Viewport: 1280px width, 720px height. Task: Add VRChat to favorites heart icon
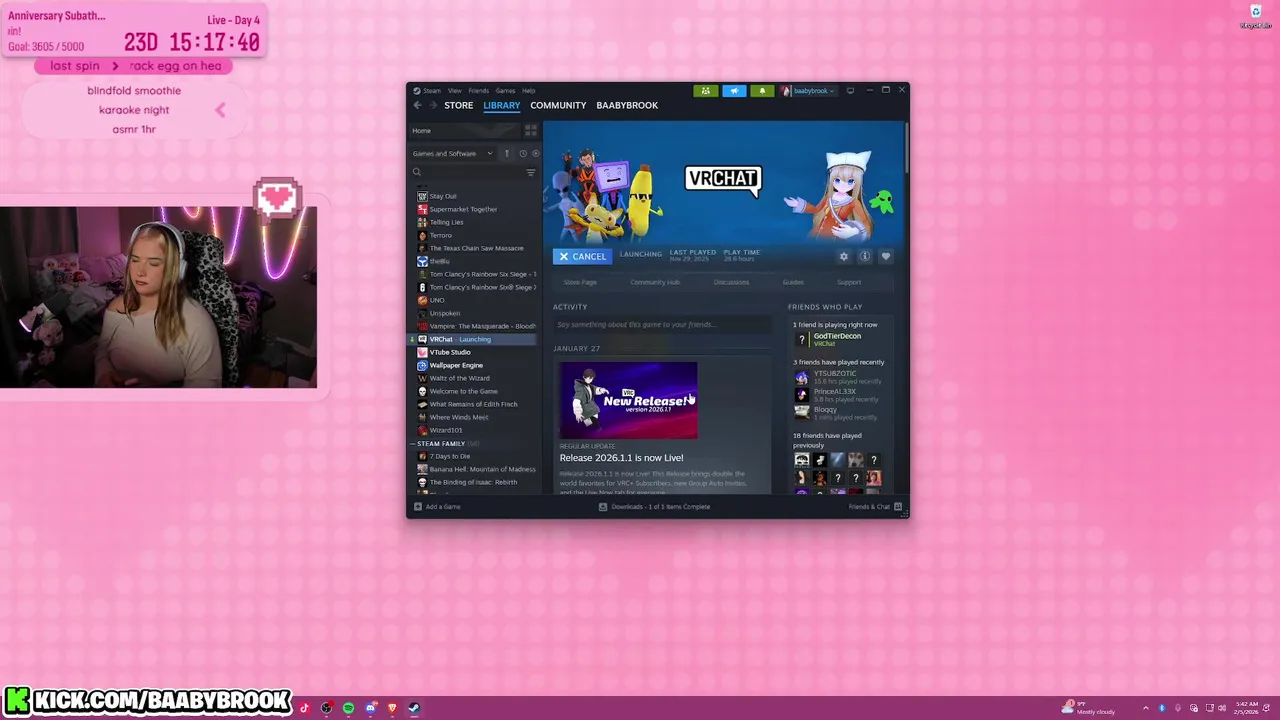click(x=886, y=256)
